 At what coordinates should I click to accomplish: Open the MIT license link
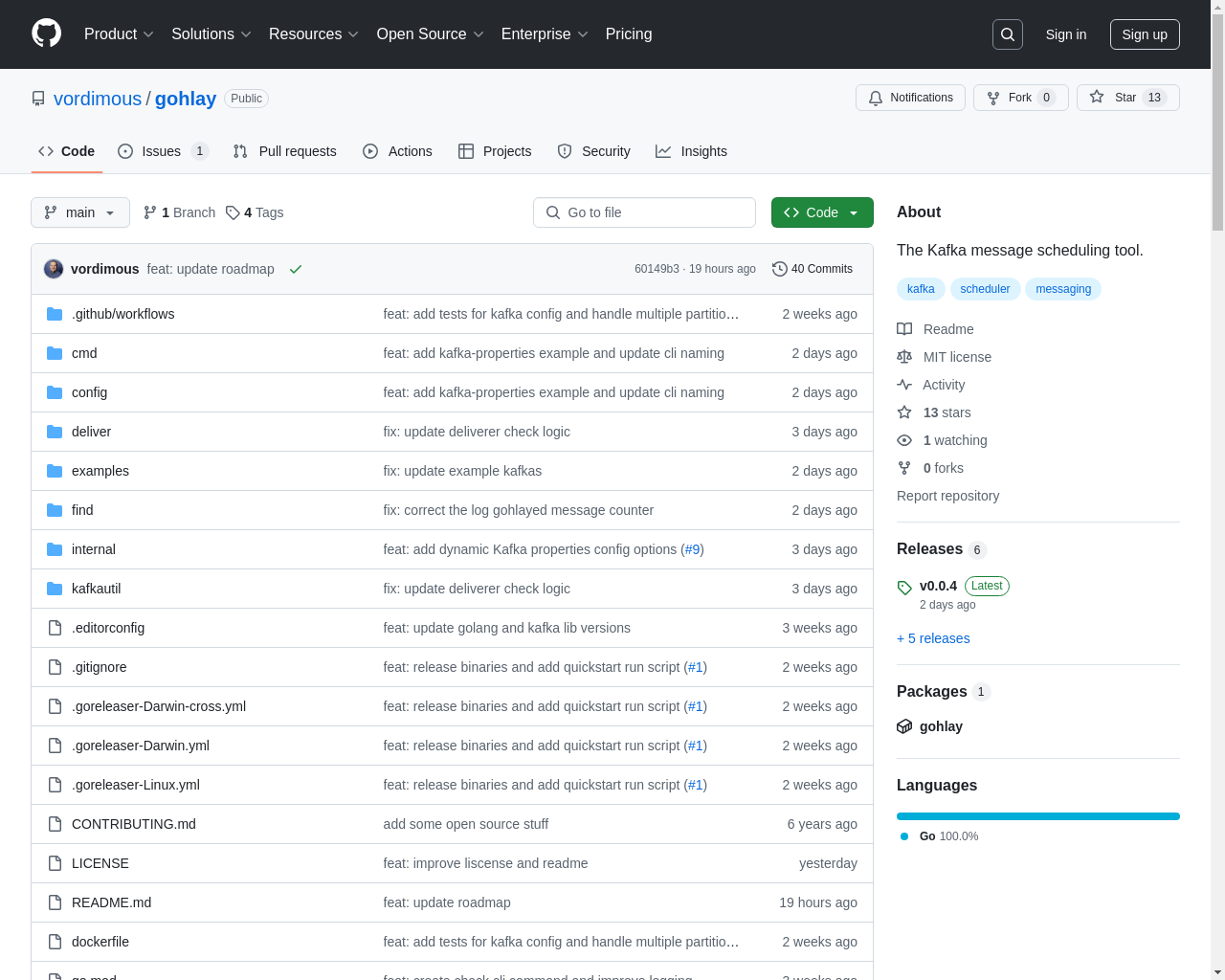[944, 357]
